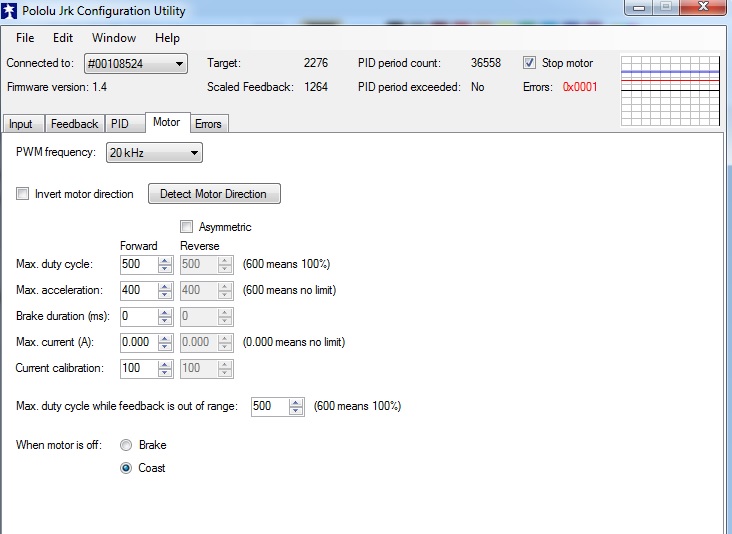This screenshot has height=534, width=732.
Task: Toggle the Asymmetric checkbox
Action: [x=186, y=227]
